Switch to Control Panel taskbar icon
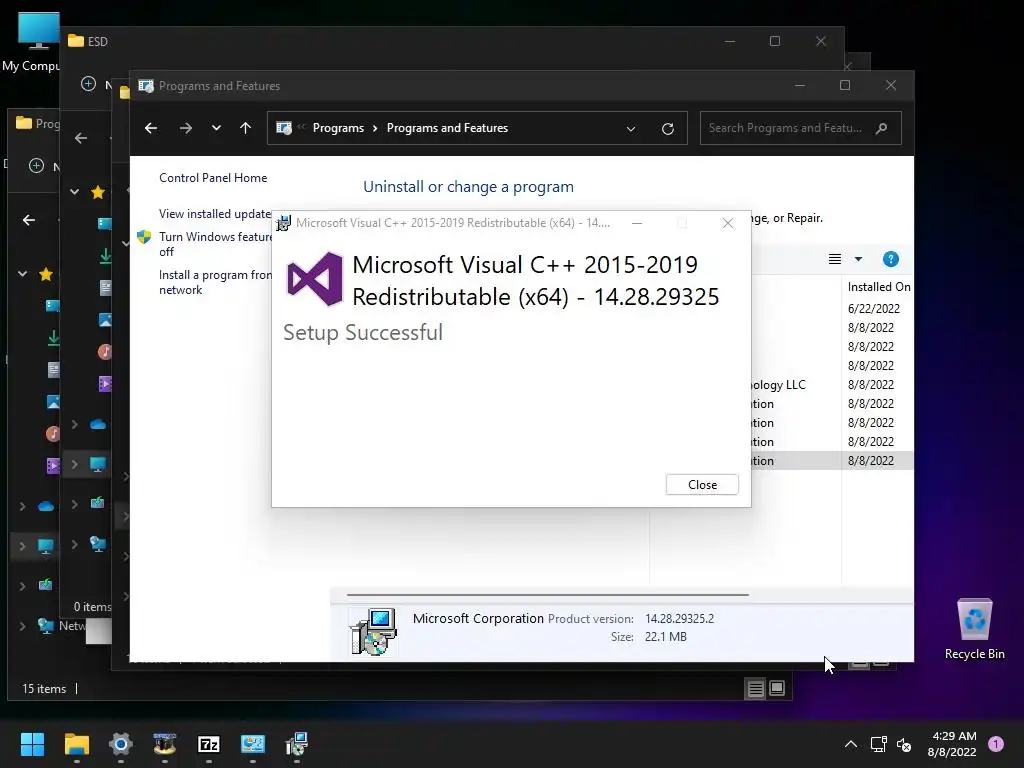 coord(253,744)
